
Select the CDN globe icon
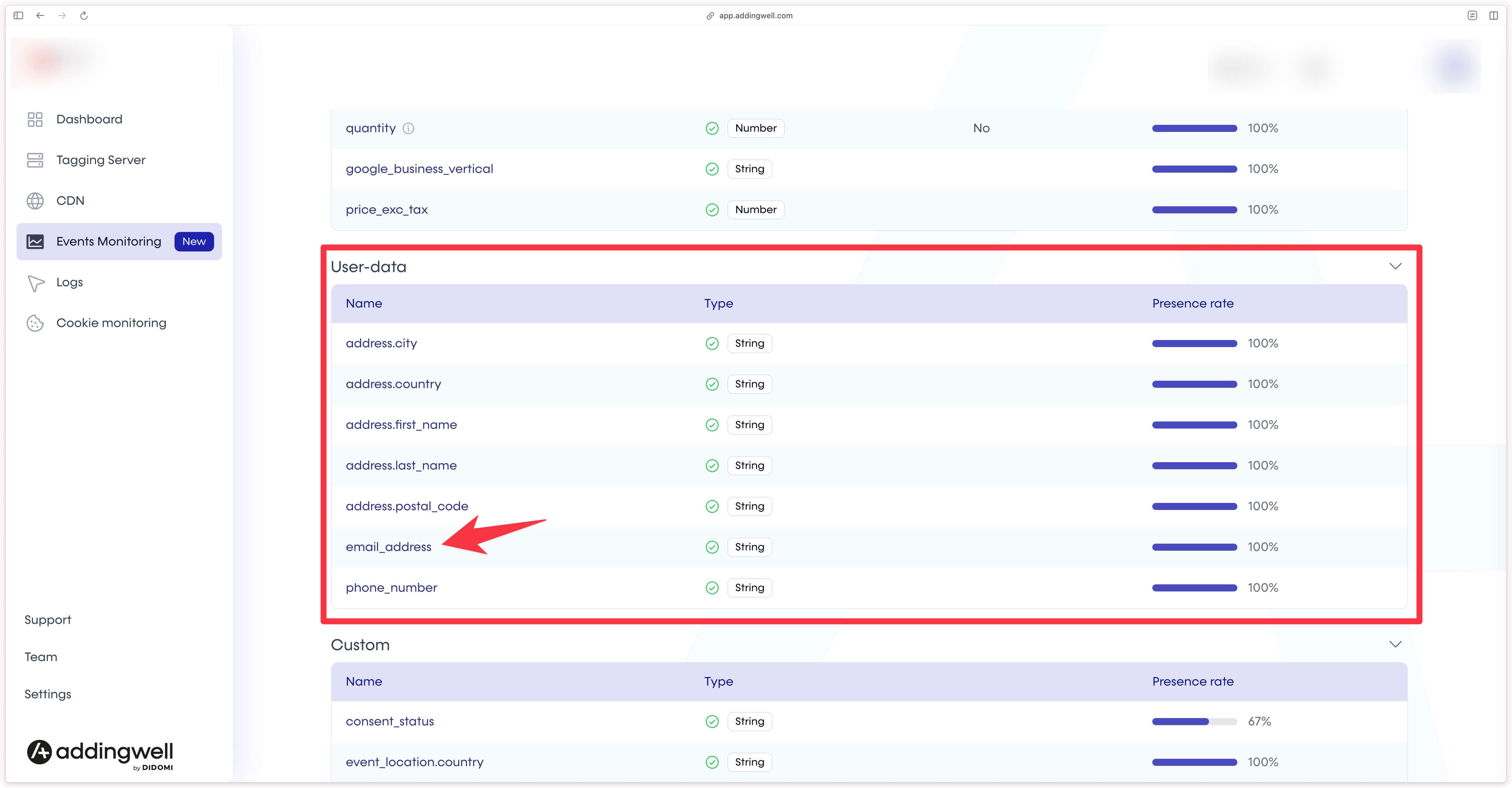[x=35, y=201]
